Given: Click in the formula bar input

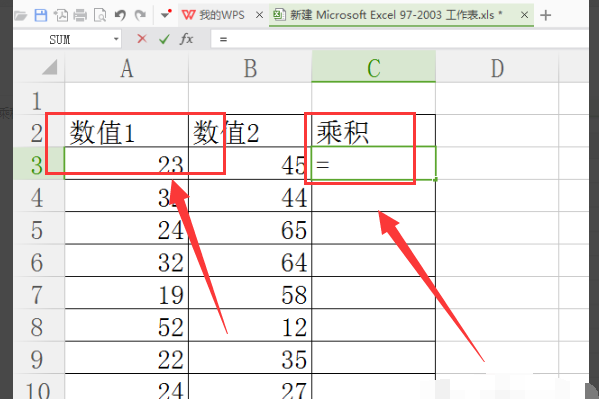Looking at the screenshot, I should point(399,39).
